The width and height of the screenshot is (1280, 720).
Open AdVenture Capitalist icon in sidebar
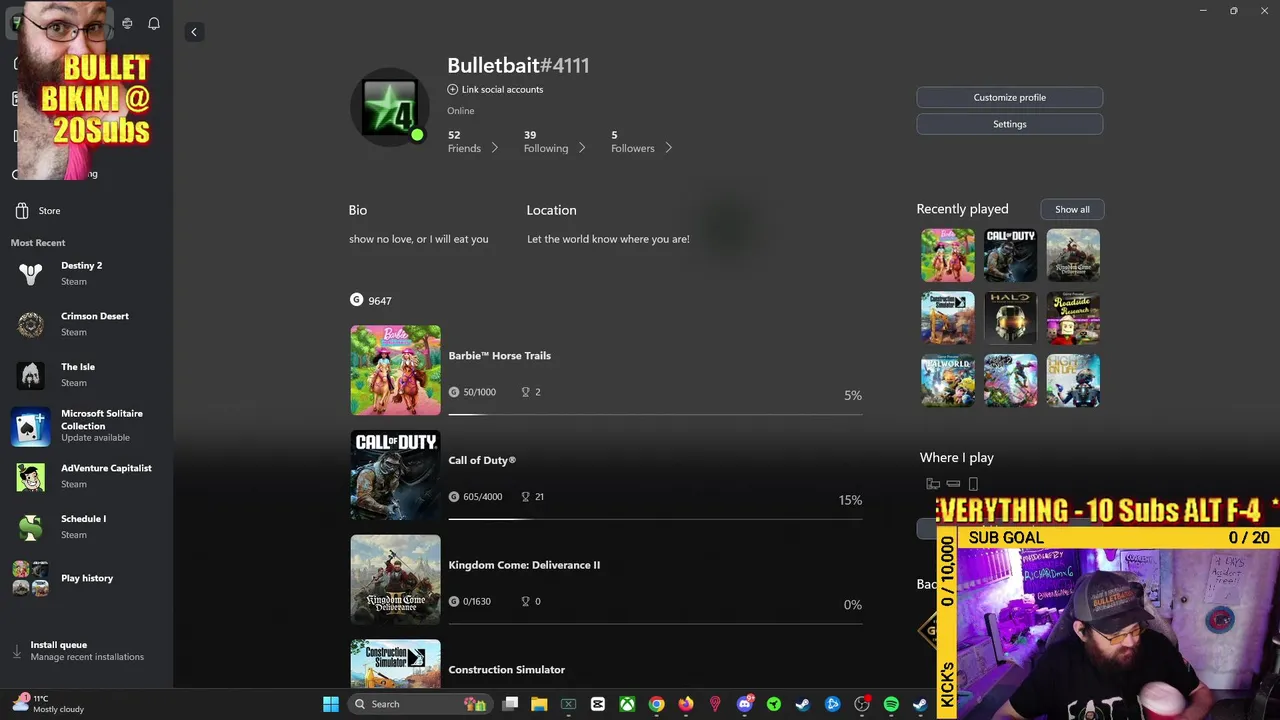coord(30,477)
